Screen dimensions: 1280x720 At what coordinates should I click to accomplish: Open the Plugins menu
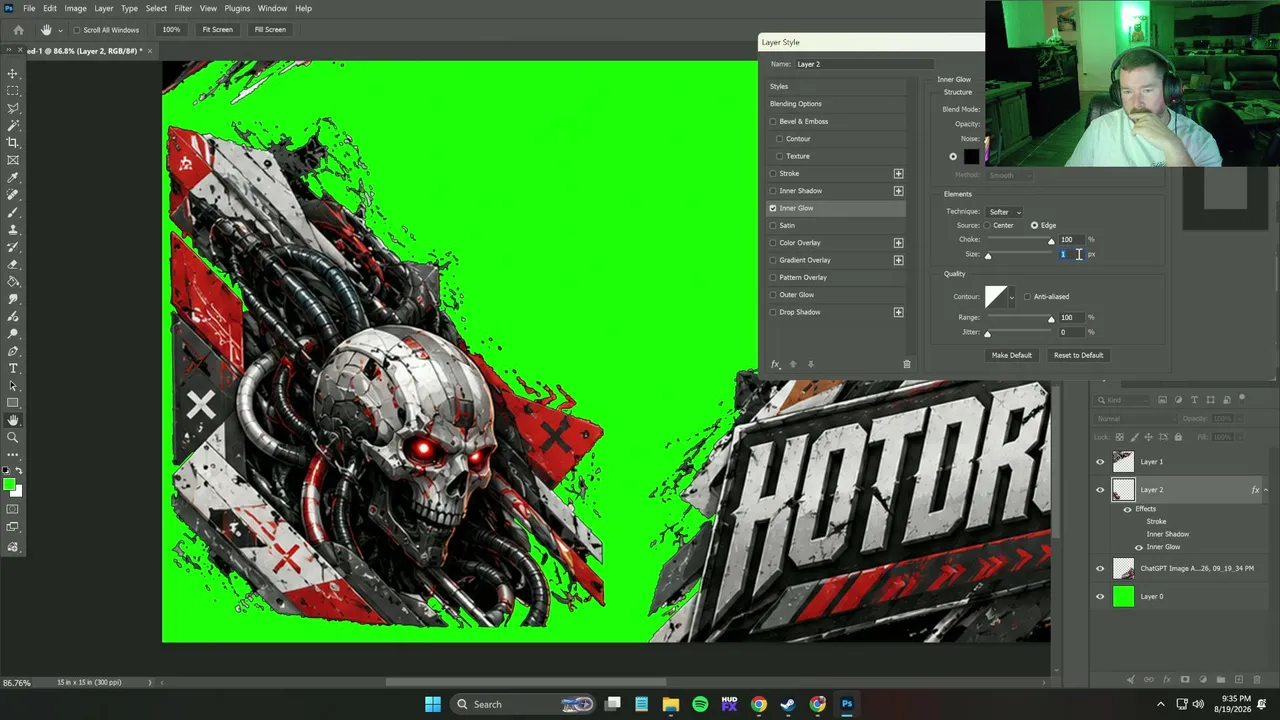[237, 8]
